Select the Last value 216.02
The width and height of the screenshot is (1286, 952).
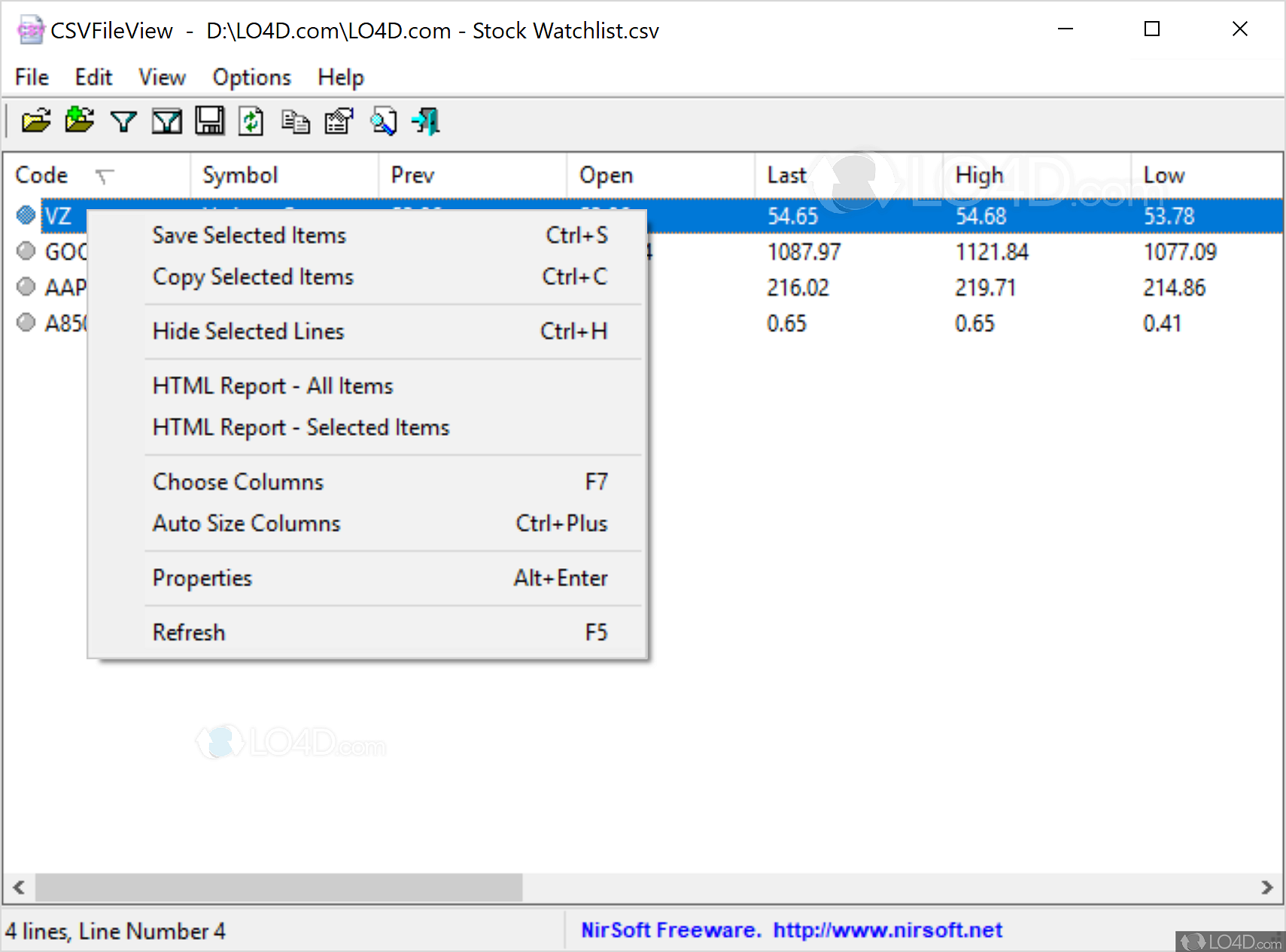(x=798, y=287)
